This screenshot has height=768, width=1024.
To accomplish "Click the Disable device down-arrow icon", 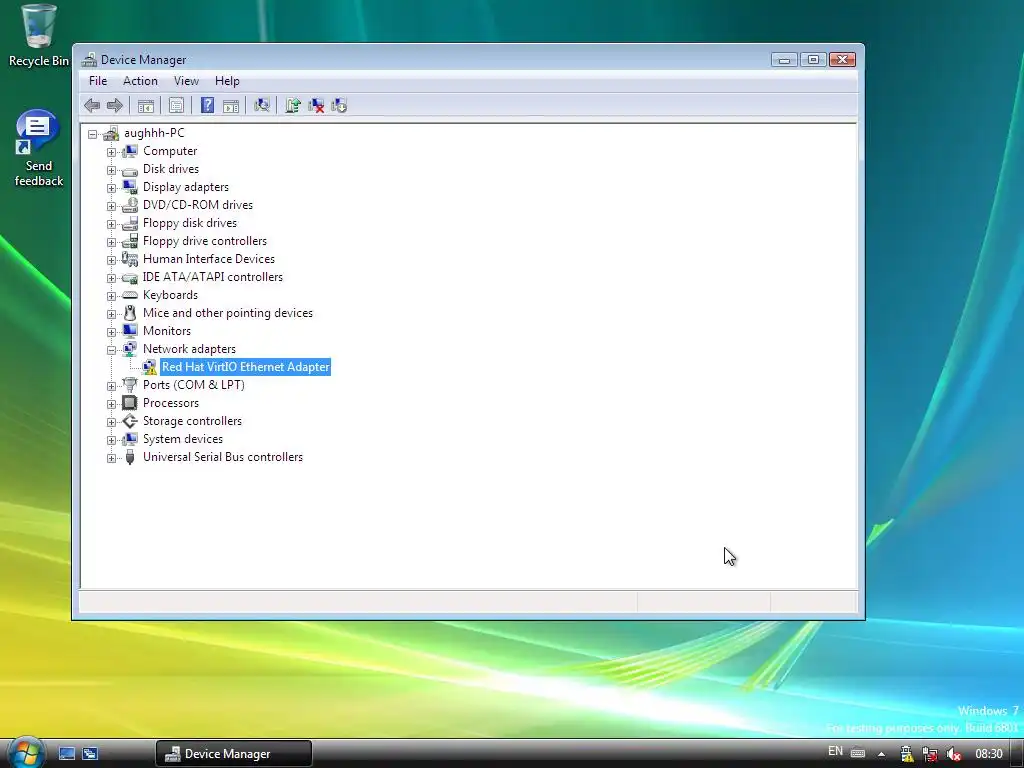I will click(339, 105).
